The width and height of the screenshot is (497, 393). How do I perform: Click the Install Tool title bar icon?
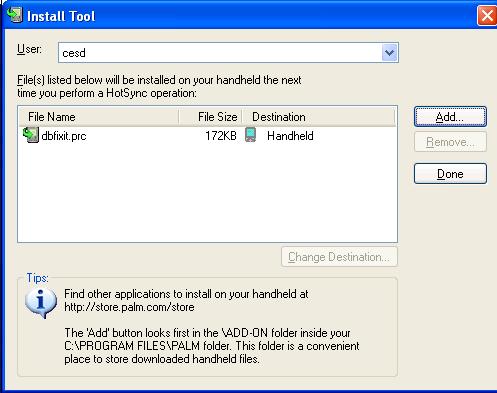point(15,15)
